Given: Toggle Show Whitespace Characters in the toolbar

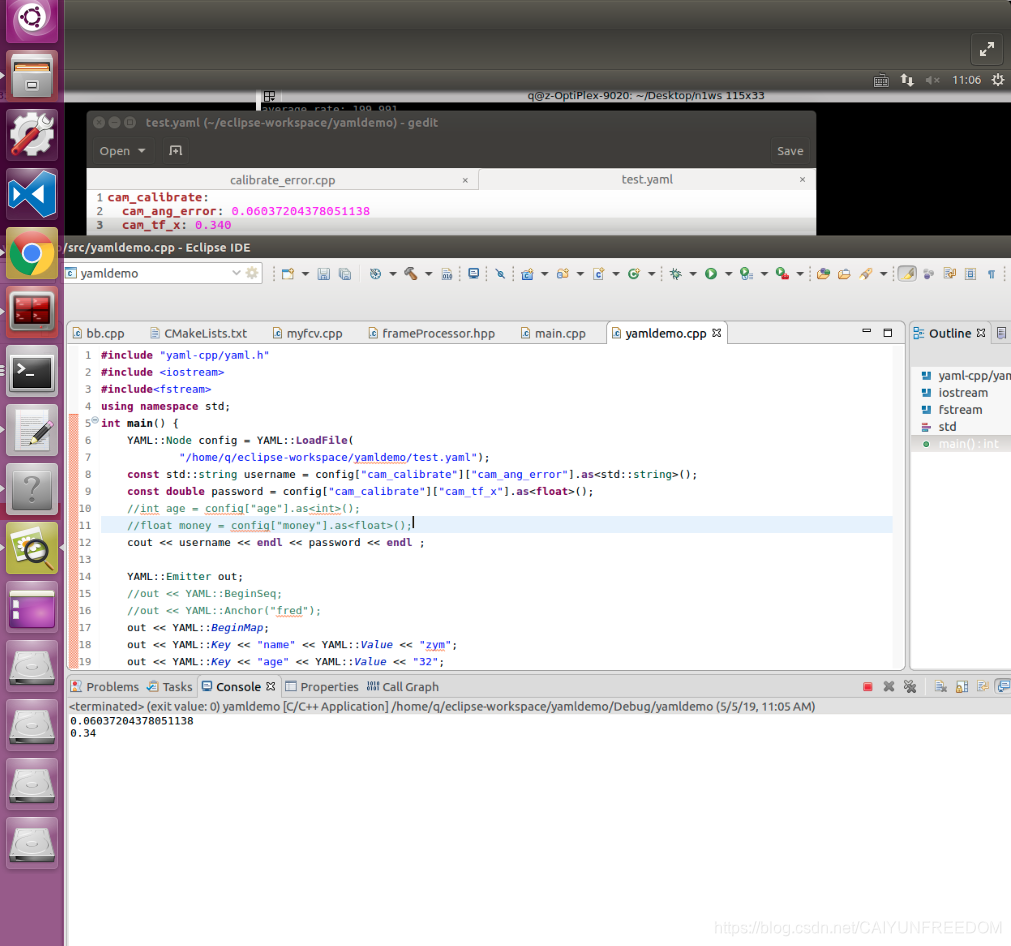Looking at the screenshot, I should pos(992,273).
